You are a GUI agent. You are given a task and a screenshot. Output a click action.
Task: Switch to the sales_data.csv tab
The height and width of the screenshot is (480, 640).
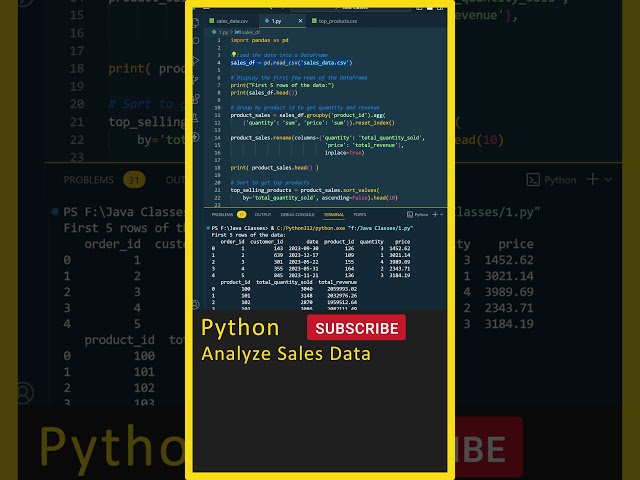pyautogui.click(x=229, y=21)
